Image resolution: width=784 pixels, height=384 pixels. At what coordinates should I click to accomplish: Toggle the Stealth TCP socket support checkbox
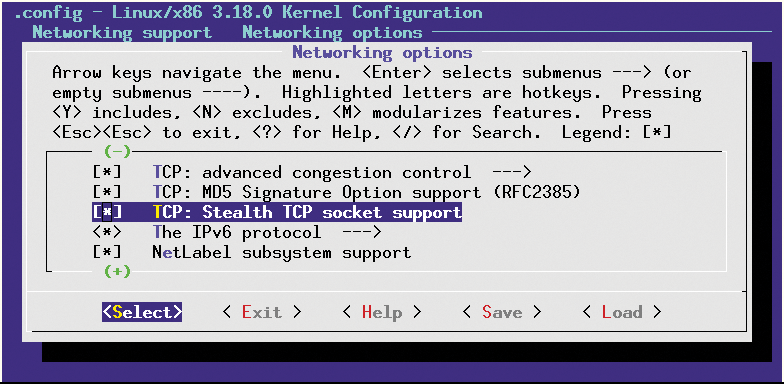coord(107,212)
